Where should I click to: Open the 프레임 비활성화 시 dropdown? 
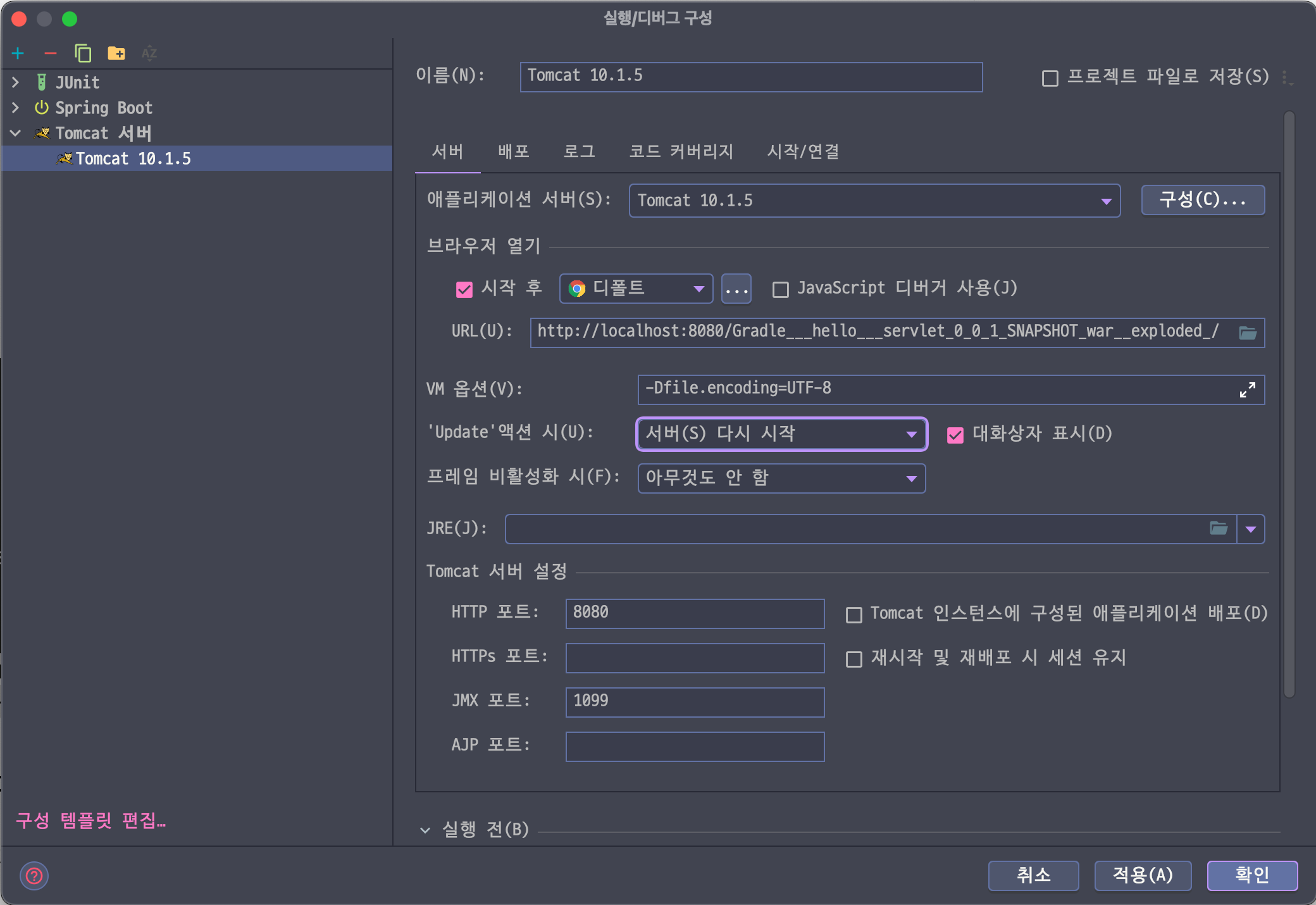click(781, 478)
